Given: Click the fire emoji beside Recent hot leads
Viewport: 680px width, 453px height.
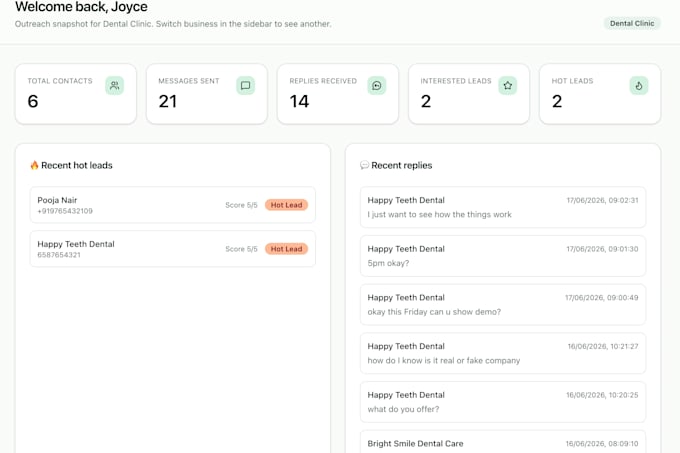Looking at the screenshot, I should (34, 165).
